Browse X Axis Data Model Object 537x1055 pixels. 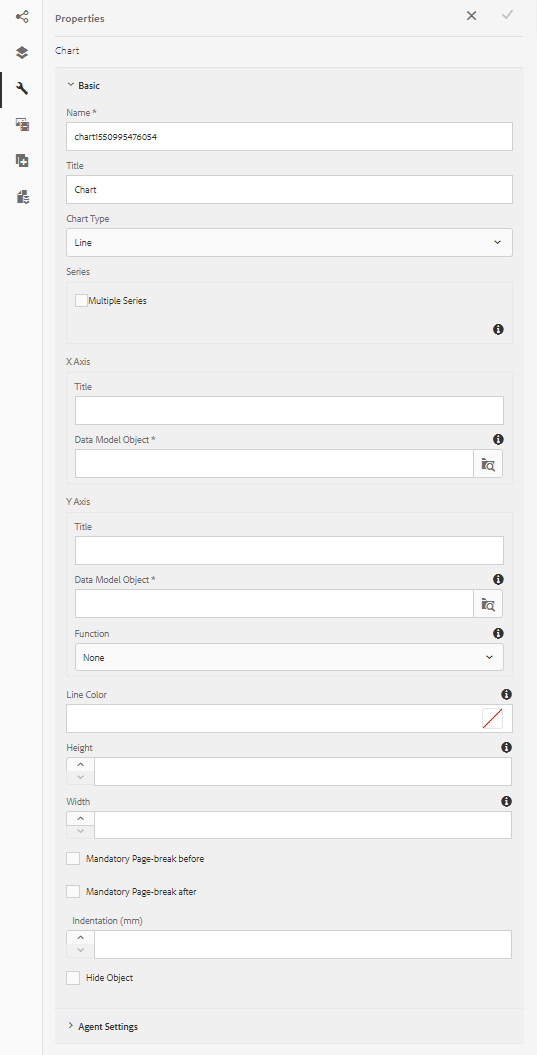(488, 464)
